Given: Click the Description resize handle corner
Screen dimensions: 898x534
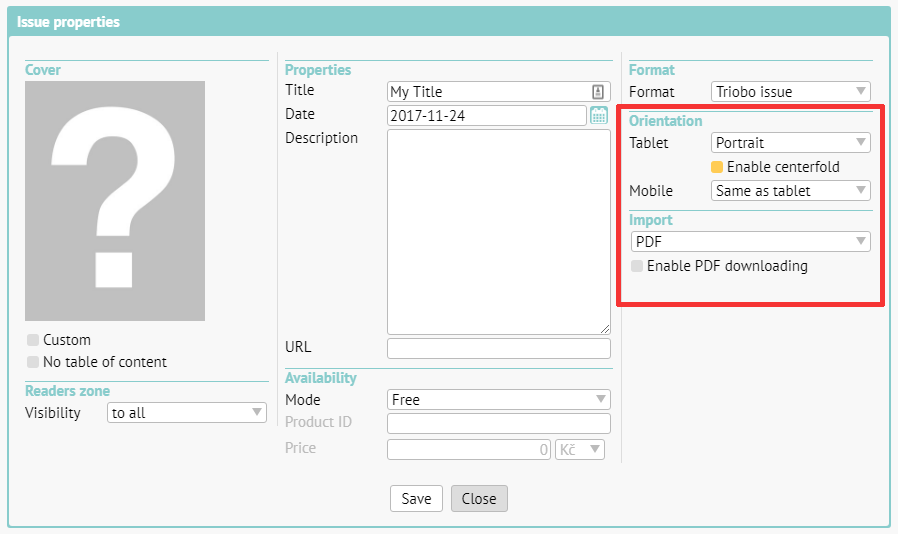Looking at the screenshot, I should click(x=605, y=329).
